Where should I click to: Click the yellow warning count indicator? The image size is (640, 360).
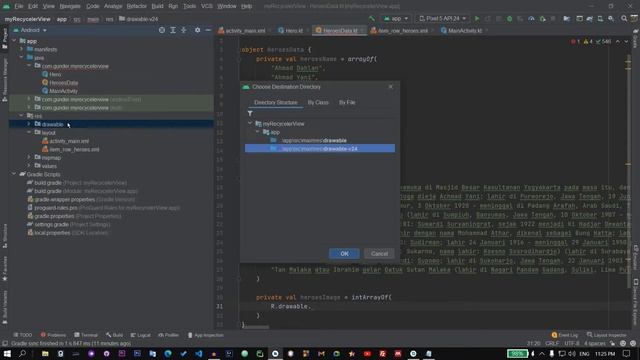pyautogui.click(x=588, y=42)
